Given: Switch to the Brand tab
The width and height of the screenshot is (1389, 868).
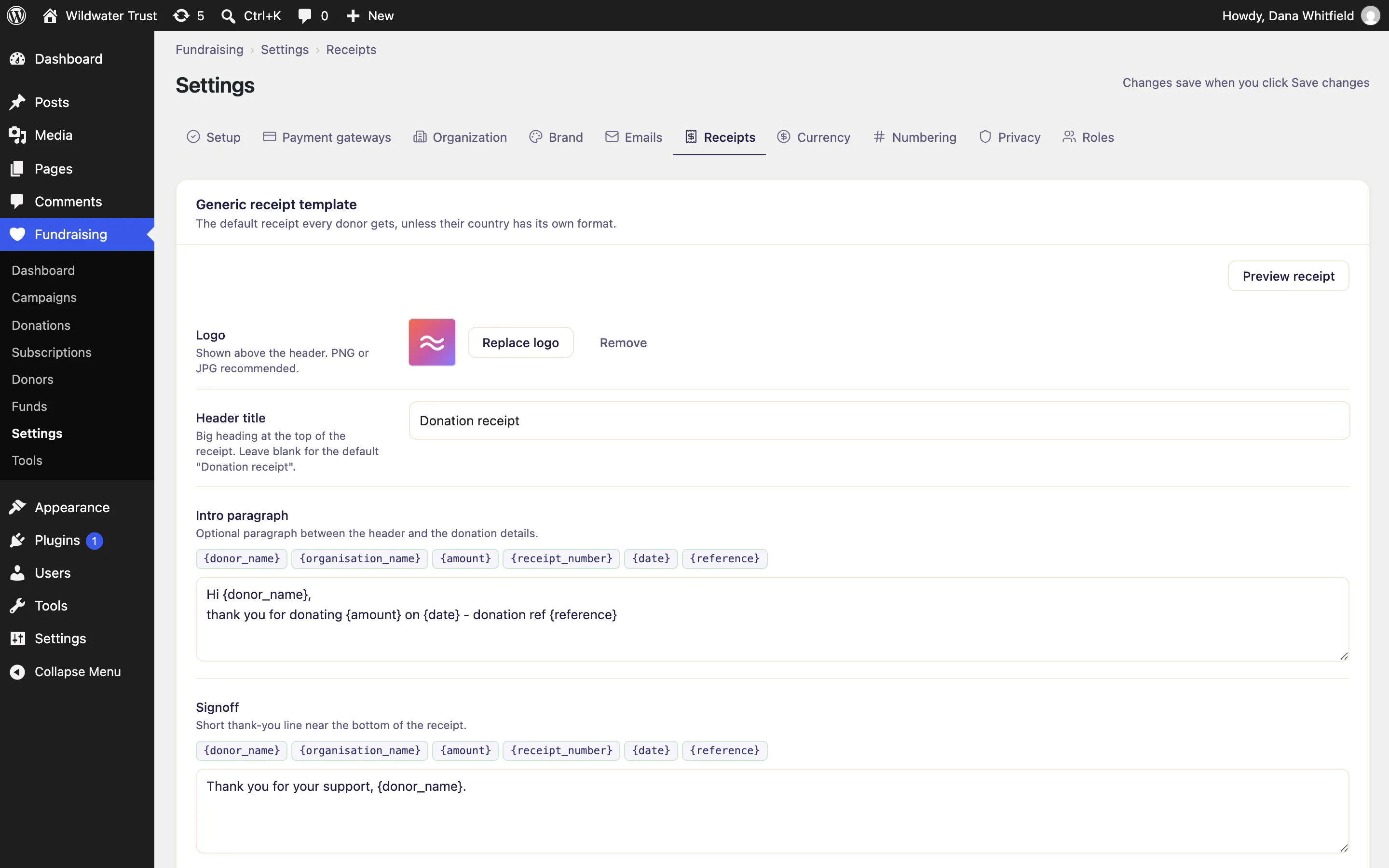Looking at the screenshot, I should coord(556,137).
